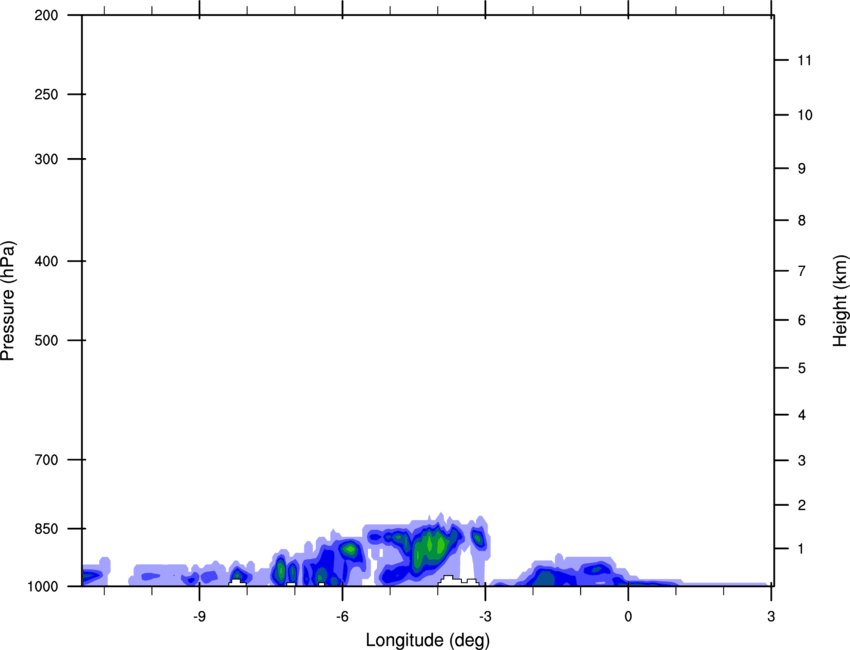850x650 pixels.
Task: Select the 700 pressure tick label
Action: 46,460
